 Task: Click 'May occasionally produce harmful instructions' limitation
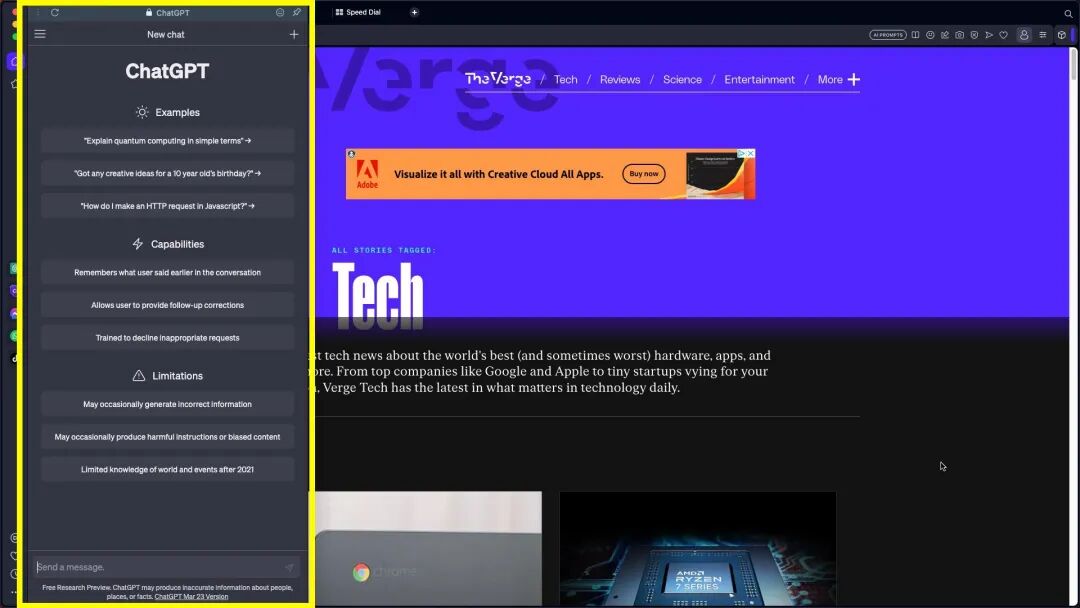[167, 437]
